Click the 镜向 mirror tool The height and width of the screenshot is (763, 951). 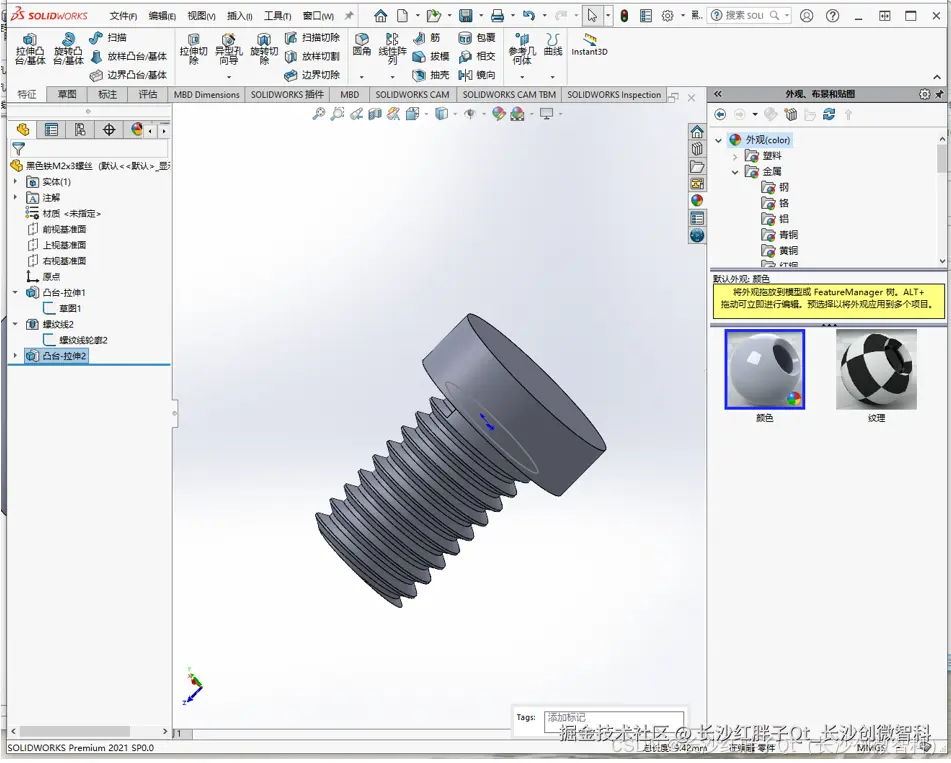(477, 75)
